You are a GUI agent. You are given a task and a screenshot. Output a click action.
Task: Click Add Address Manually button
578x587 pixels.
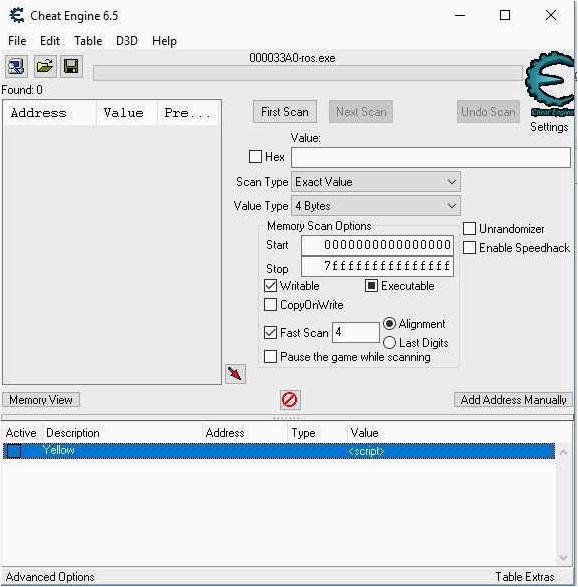513,400
